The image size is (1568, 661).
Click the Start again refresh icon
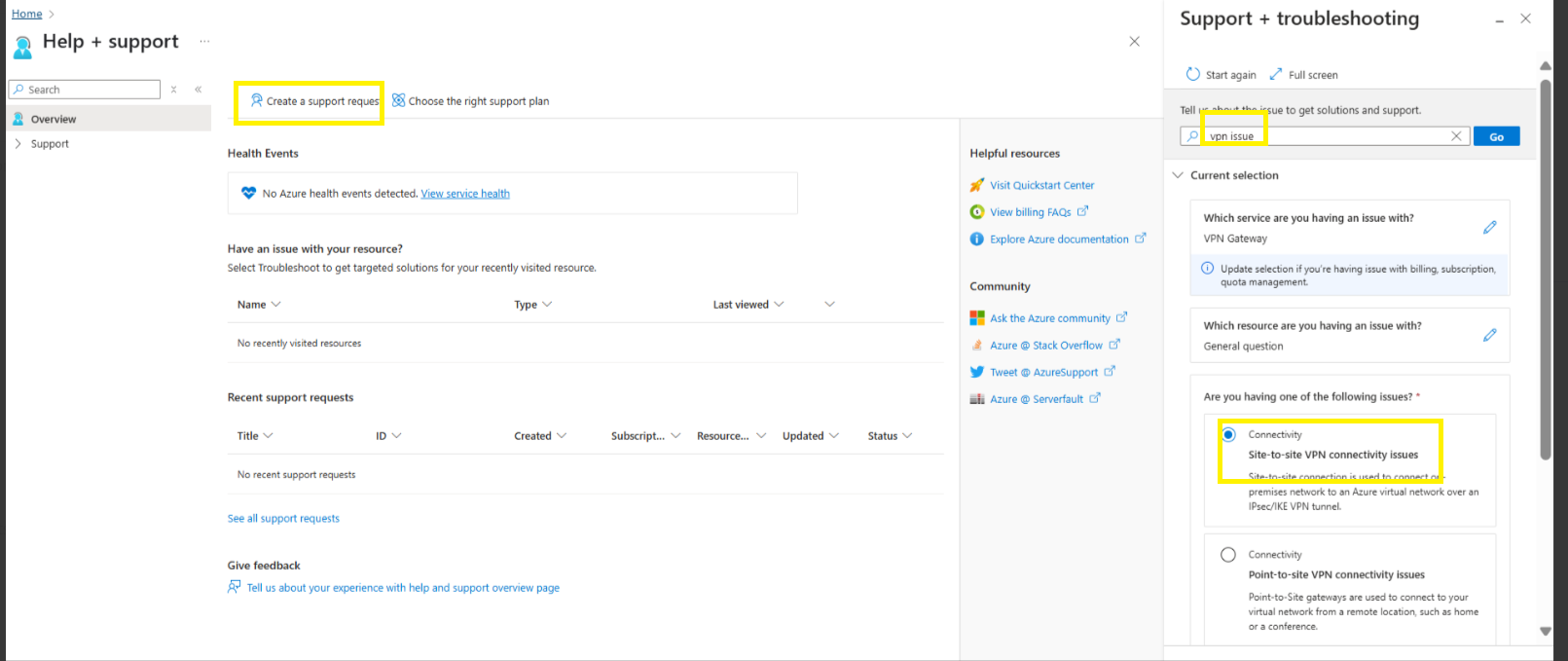[x=1192, y=74]
